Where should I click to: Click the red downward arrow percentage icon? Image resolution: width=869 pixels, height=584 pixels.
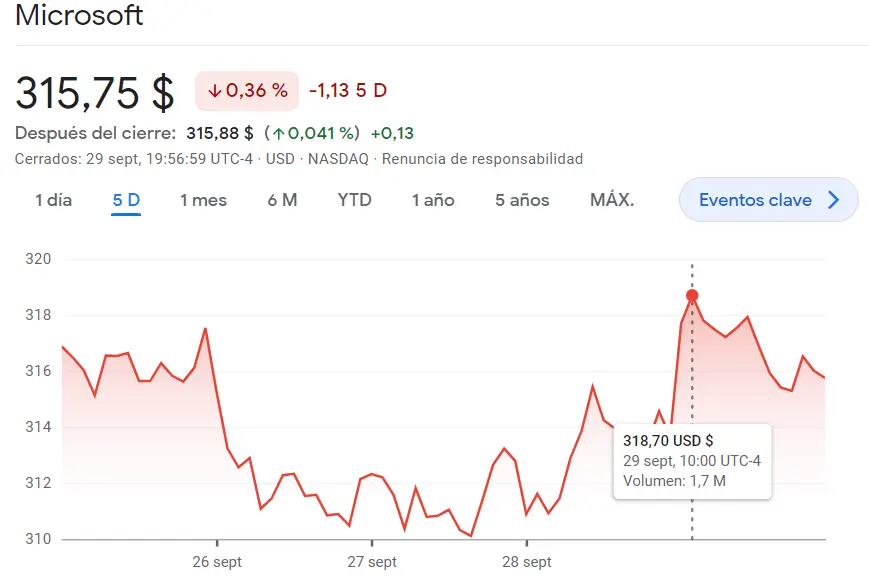[x=216, y=90]
